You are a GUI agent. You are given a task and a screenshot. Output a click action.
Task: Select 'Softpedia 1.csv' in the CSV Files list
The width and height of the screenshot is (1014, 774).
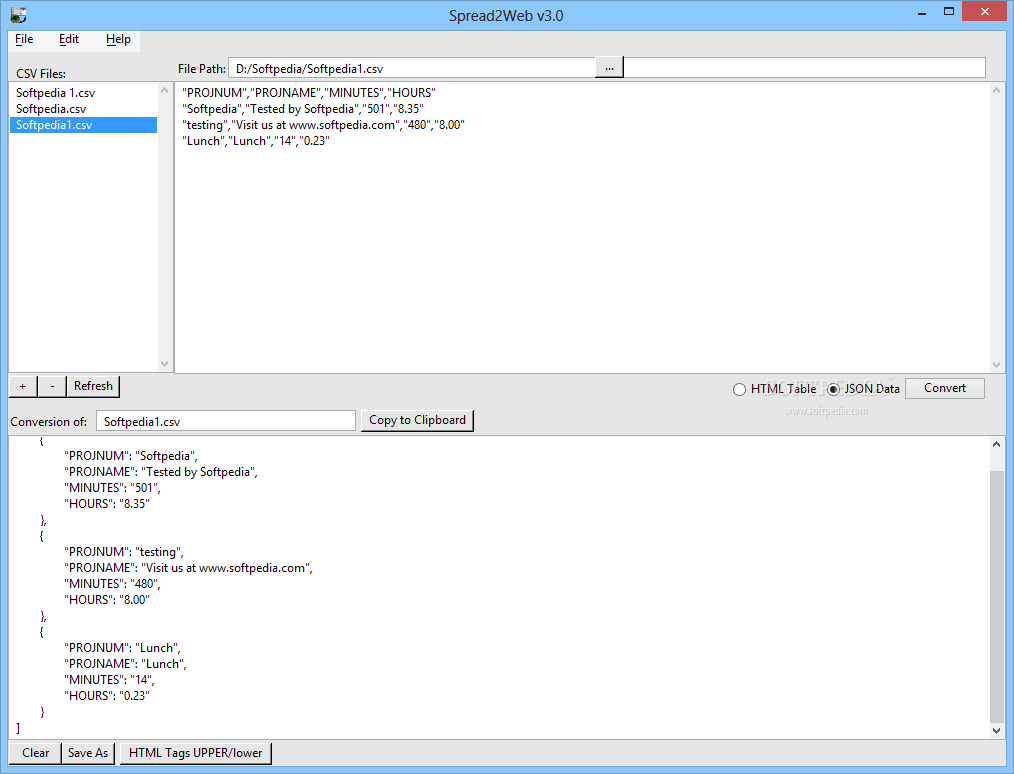point(83,93)
